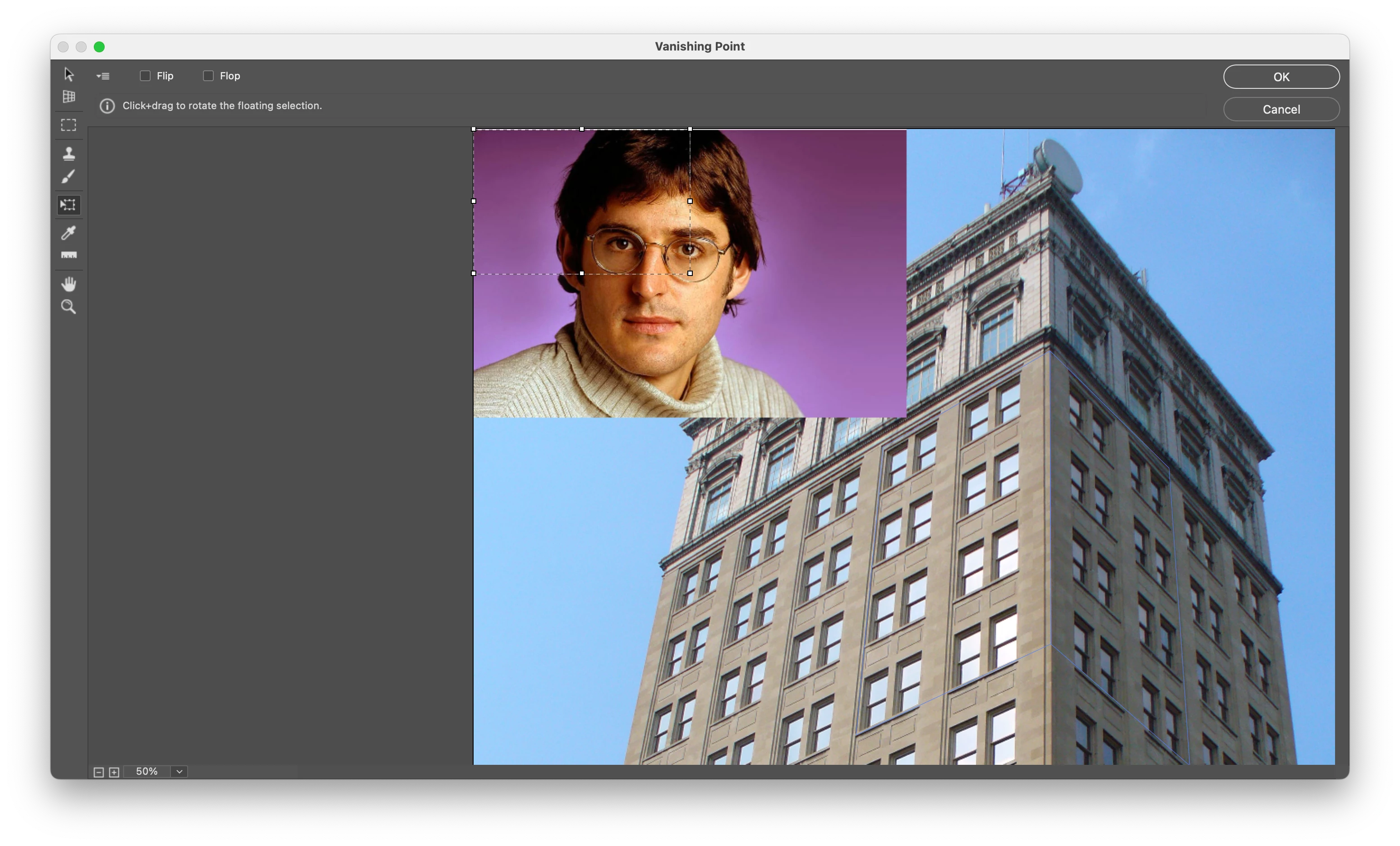The image size is (1400, 846).
Task: Enable the Flip checkbox
Action: [x=145, y=76]
